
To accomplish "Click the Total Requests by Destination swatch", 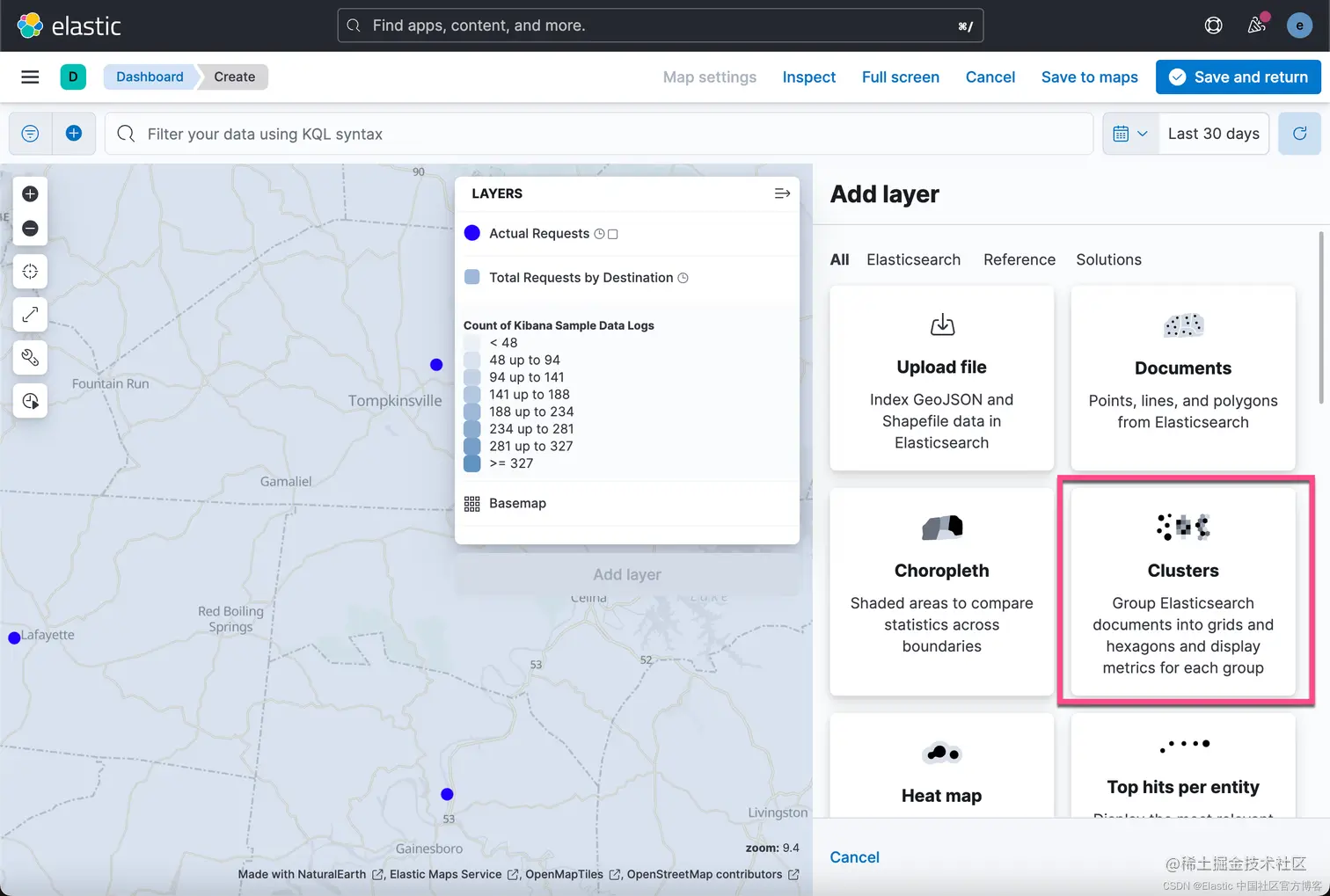I will point(472,277).
